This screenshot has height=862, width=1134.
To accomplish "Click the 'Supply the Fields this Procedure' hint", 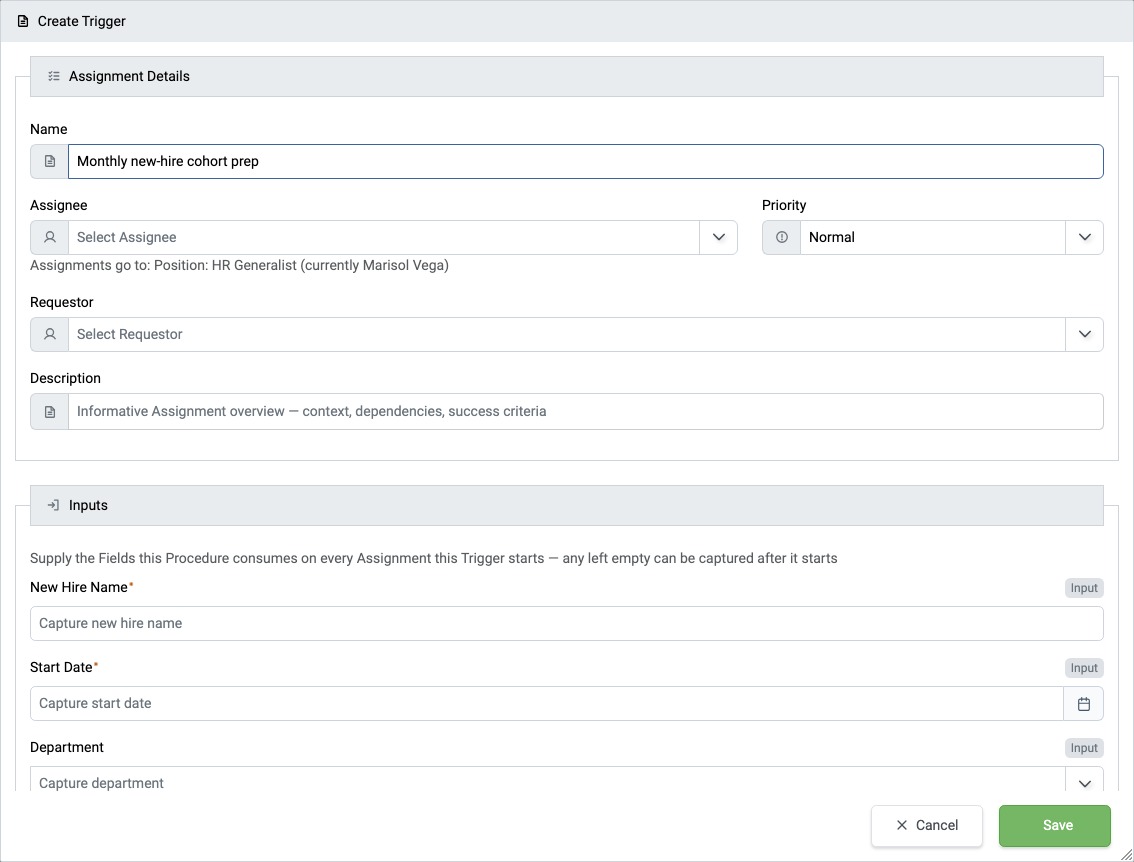I will tap(434, 558).
